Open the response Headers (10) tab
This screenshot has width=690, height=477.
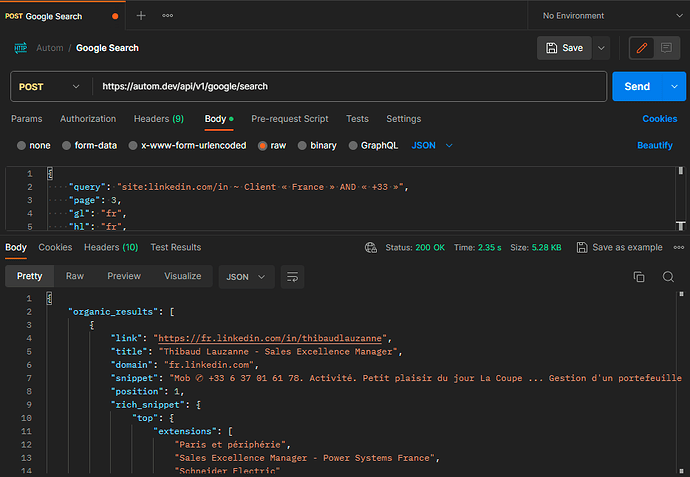point(111,247)
